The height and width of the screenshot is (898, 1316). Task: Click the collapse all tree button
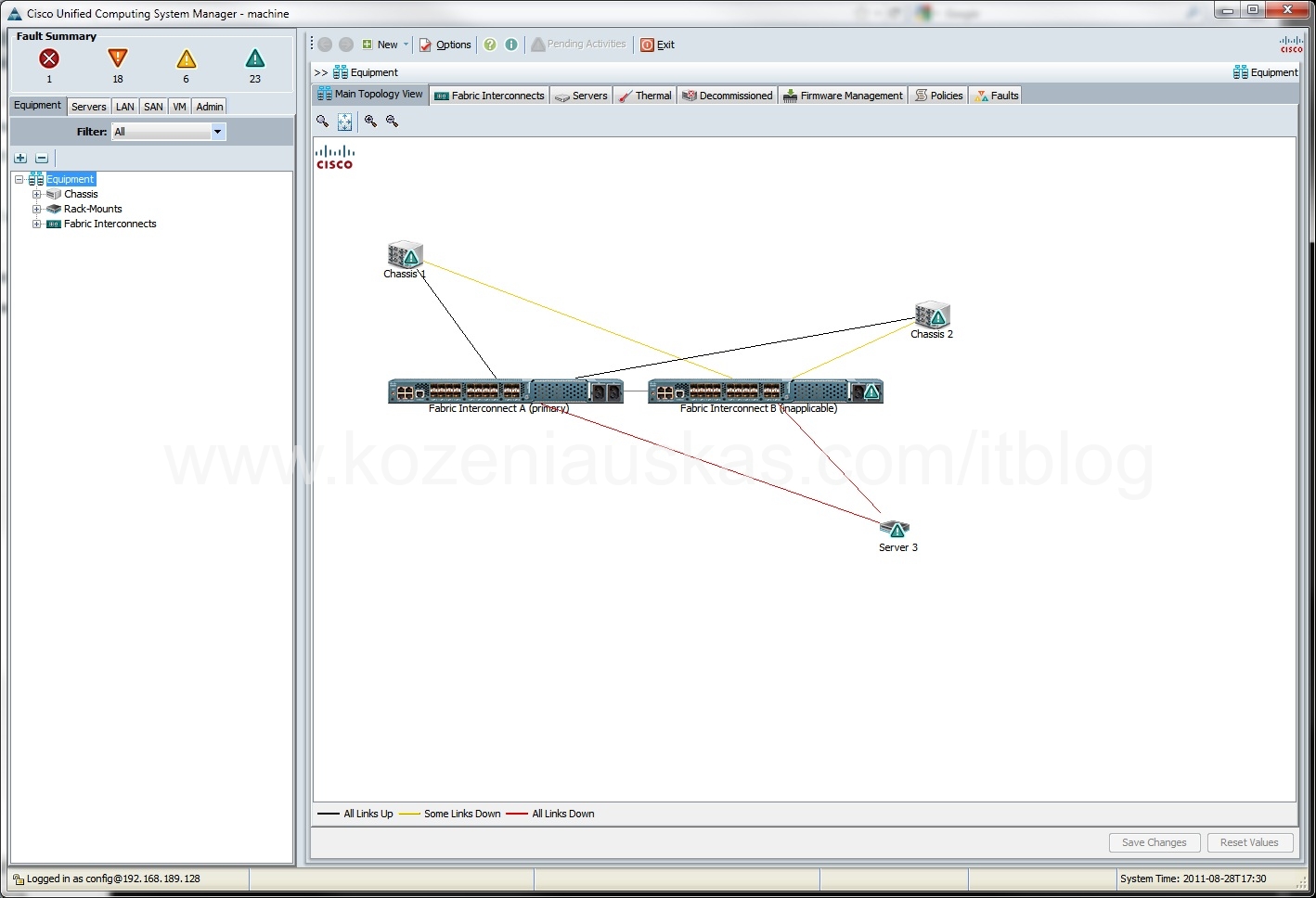(x=42, y=158)
